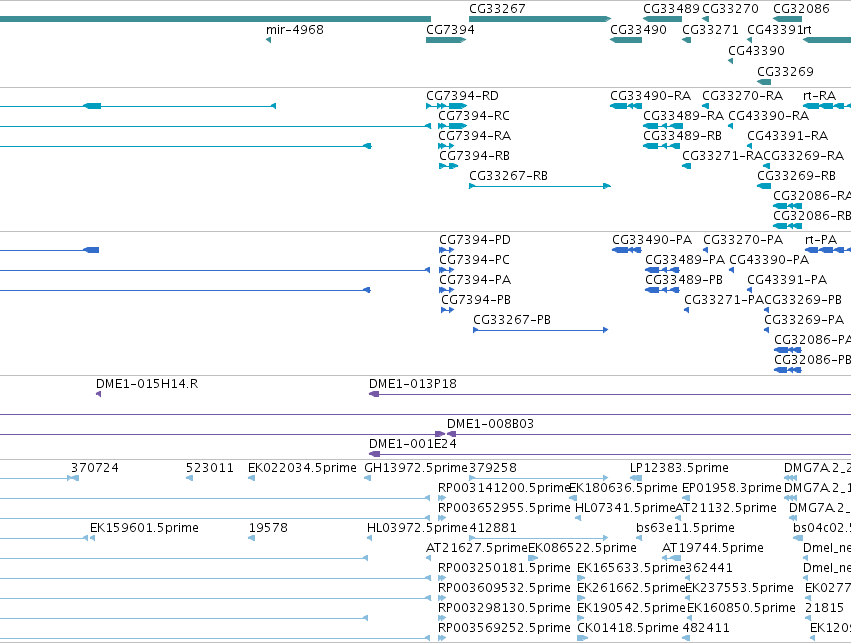Select transcript CG43390-RA
Screen dimensions: 851x643
731,126
